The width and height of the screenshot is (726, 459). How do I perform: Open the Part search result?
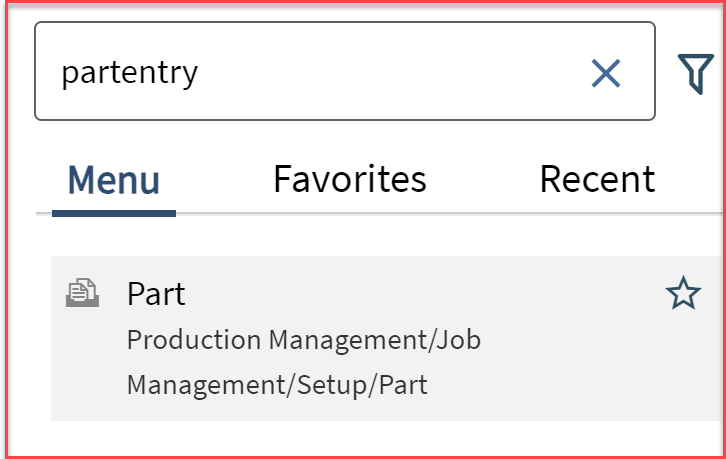(156, 294)
